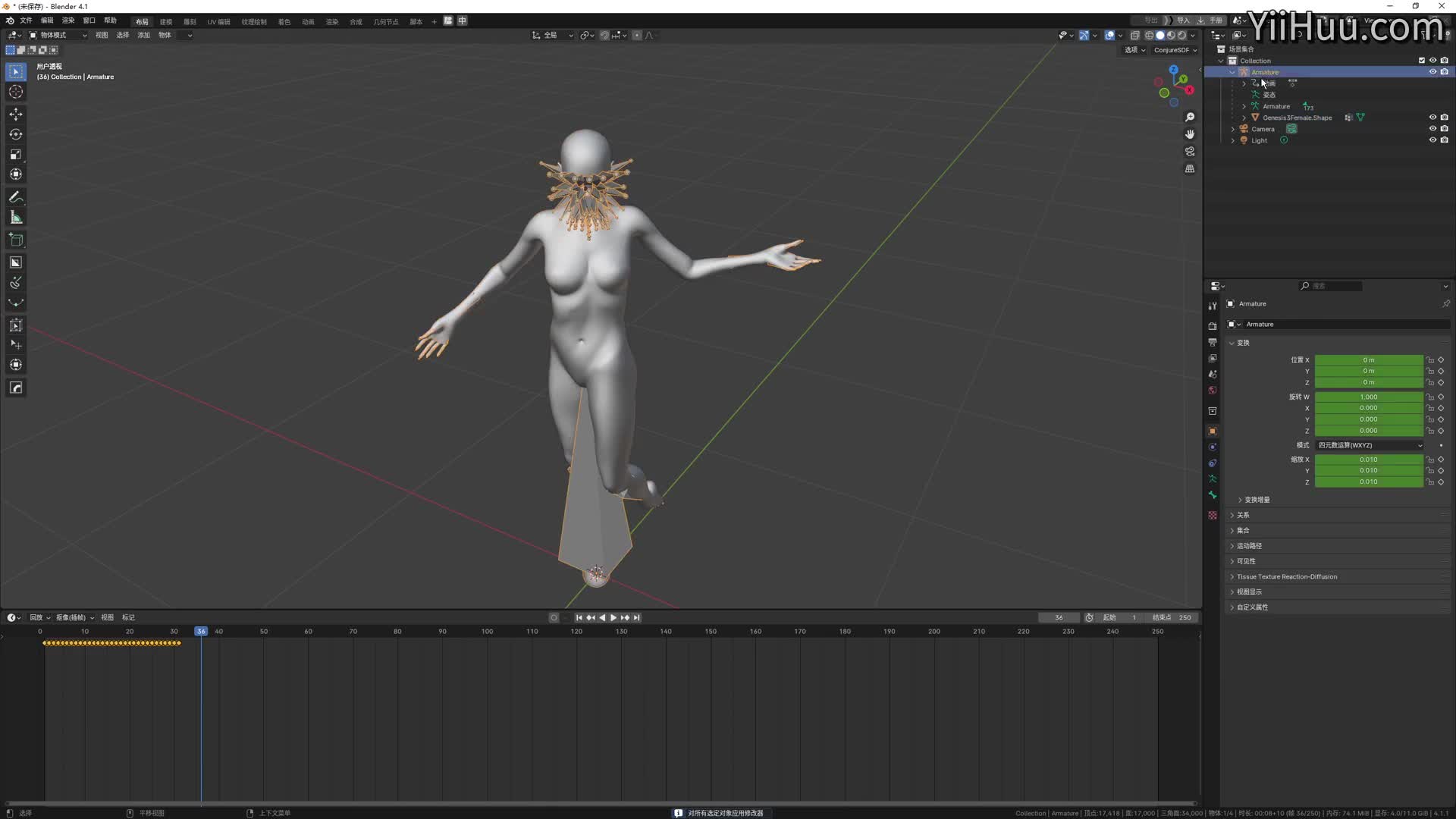Toggle visibility of the Camera in outliner
1456x819 pixels.
(1432, 129)
